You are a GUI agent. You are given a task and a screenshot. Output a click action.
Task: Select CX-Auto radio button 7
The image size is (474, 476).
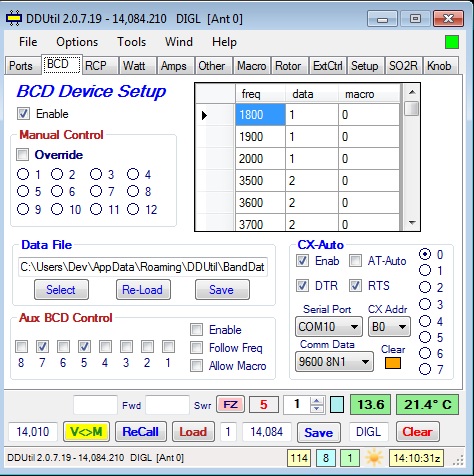point(425,369)
